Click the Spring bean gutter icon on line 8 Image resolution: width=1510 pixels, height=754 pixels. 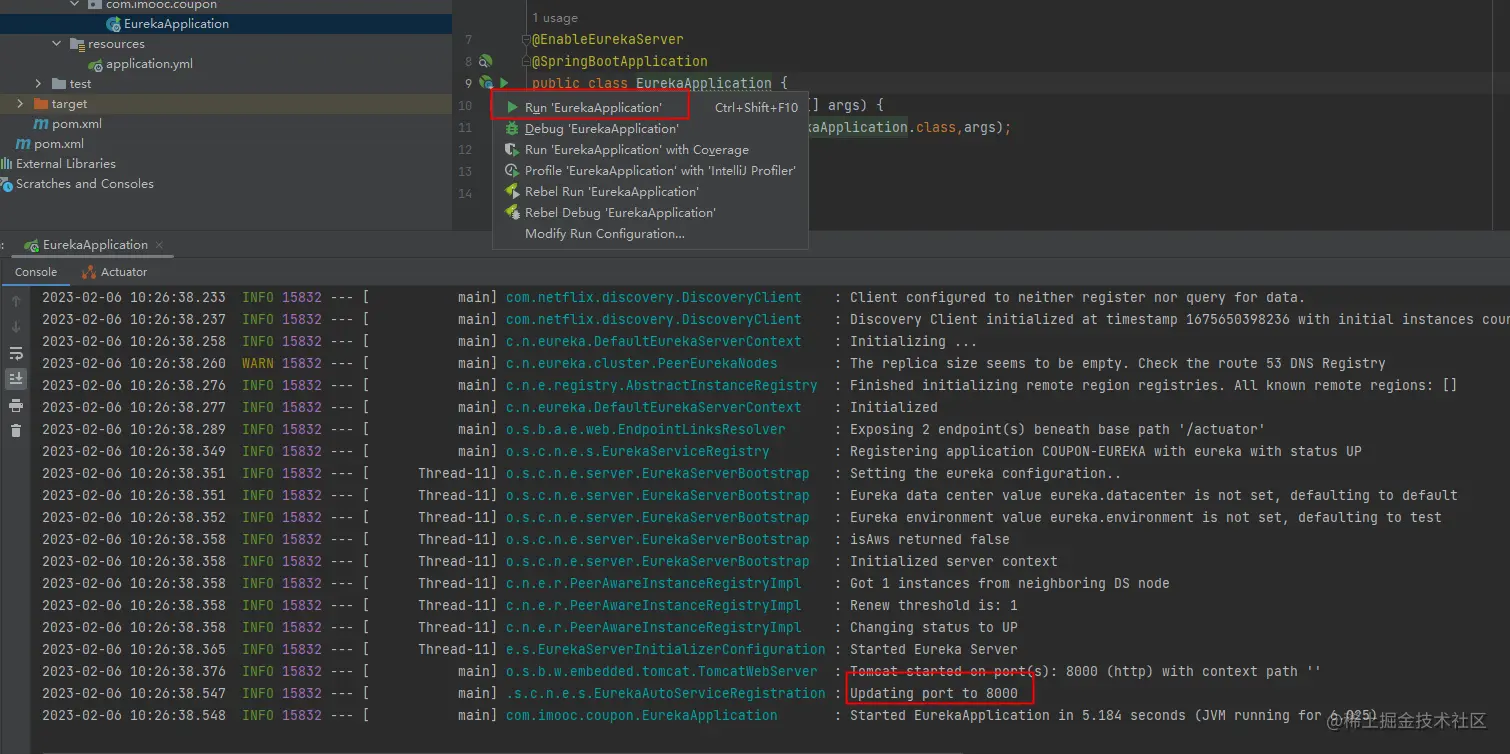pos(485,61)
